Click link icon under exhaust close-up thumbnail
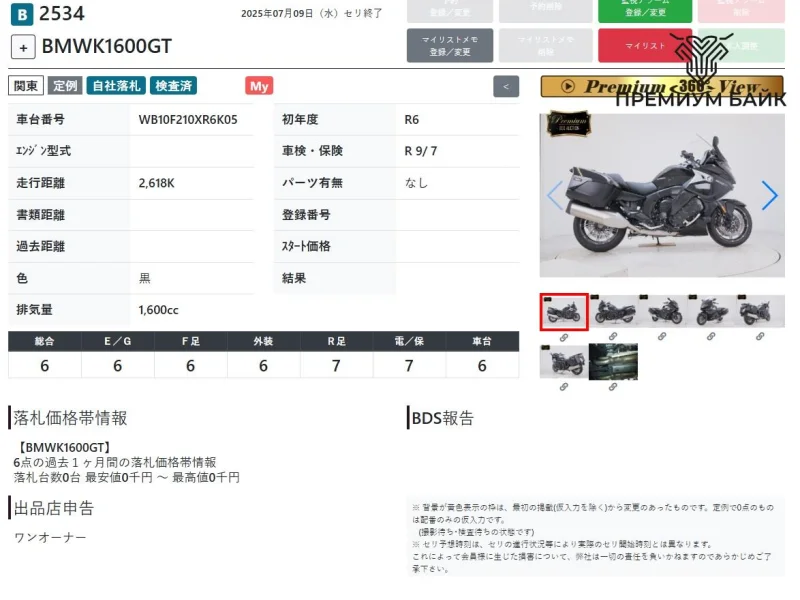Screen dimensions: 800x600 (x=613, y=386)
